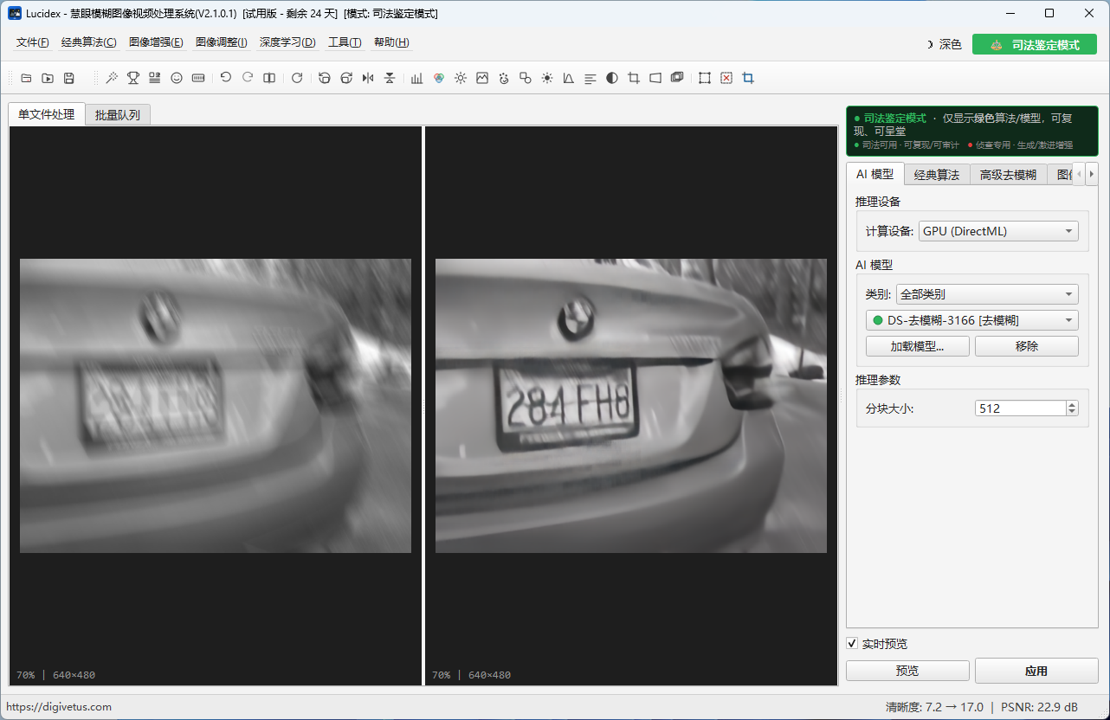The width and height of the screenshot is (1110, 720).
Task: Open the 类别 全部类别 dropdown
Action: click(x=987, y=294)
